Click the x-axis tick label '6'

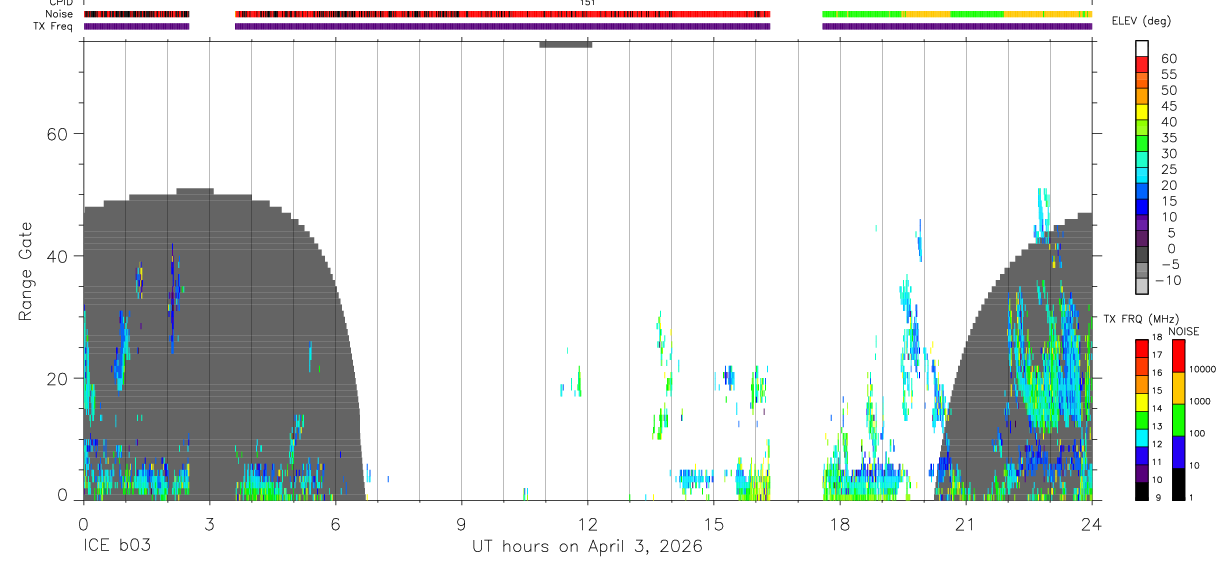pos(335,523)
